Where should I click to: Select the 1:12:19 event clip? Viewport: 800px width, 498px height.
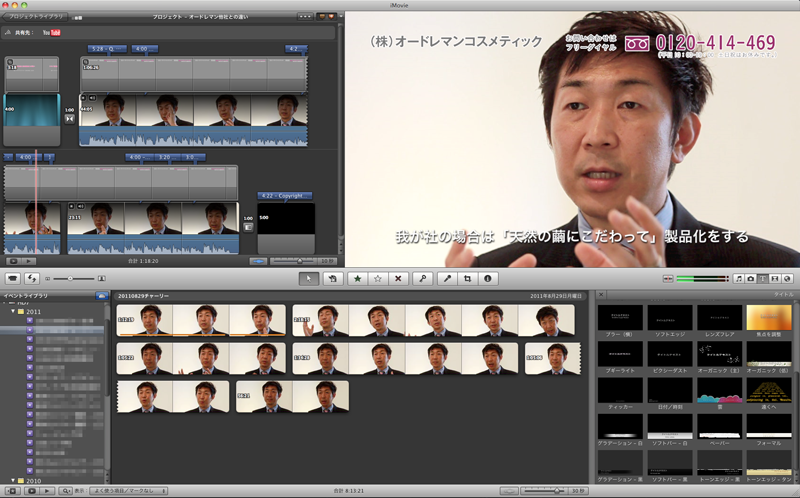coord(201,320)
